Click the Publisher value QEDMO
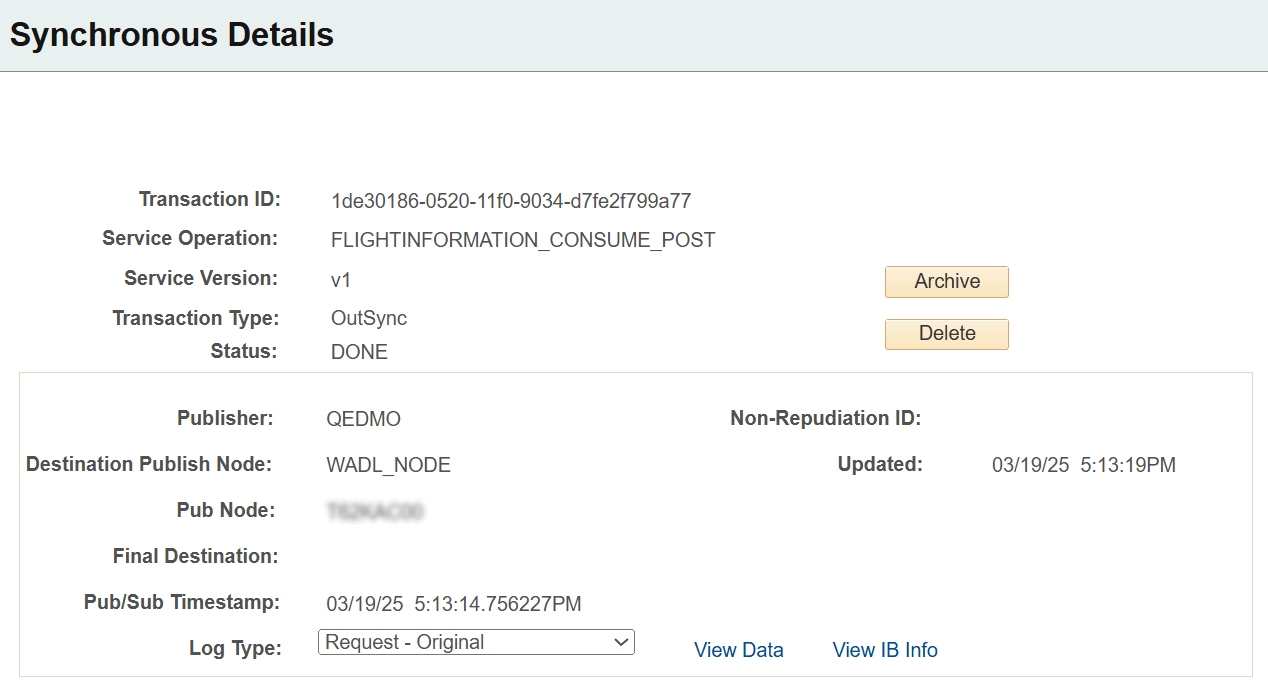Image resolution: width=1268 pixels, height=692 pixels. tap(364, 419)
